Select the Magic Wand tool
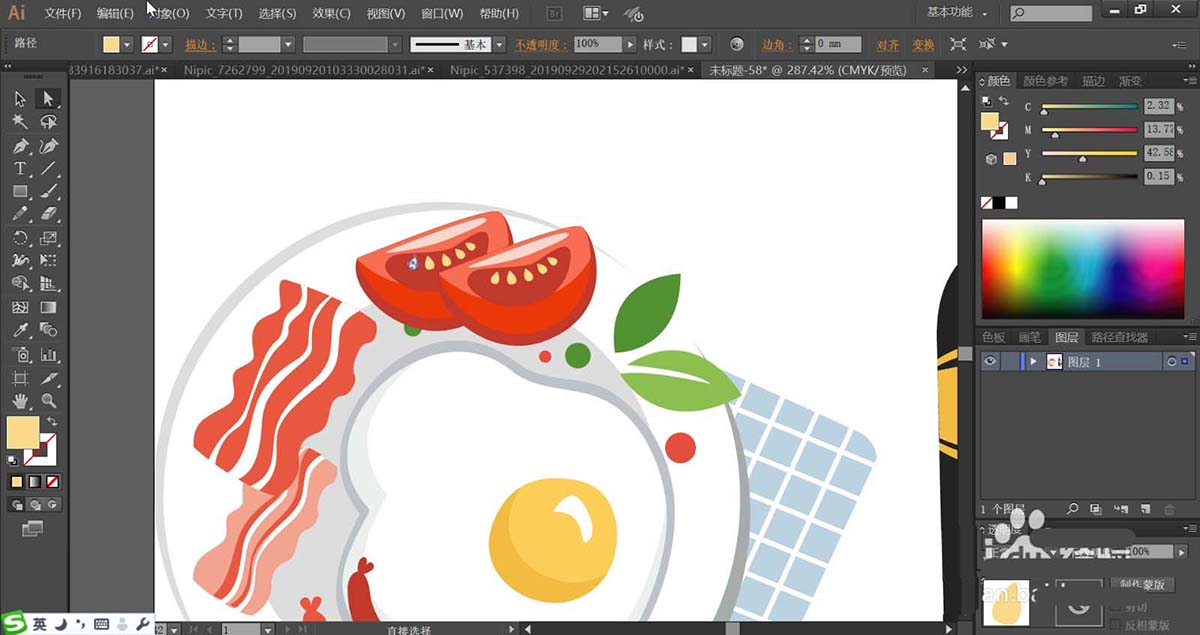This screenshot has width=1200, height=635. click(20, 122)
